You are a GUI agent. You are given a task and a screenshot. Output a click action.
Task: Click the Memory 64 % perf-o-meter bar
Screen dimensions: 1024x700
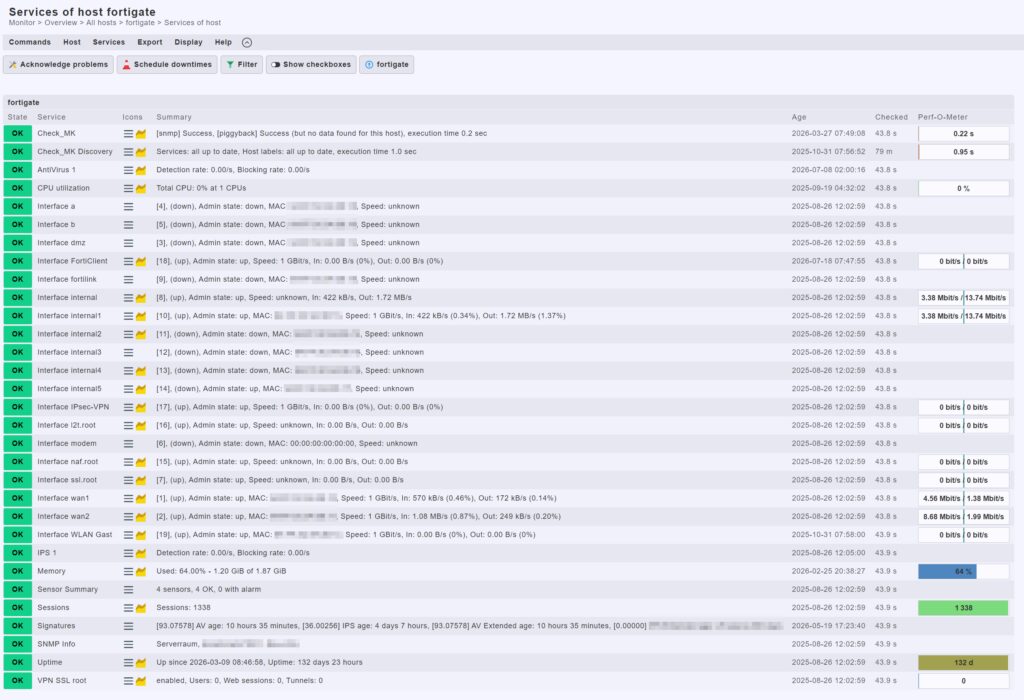click(963, 572)
